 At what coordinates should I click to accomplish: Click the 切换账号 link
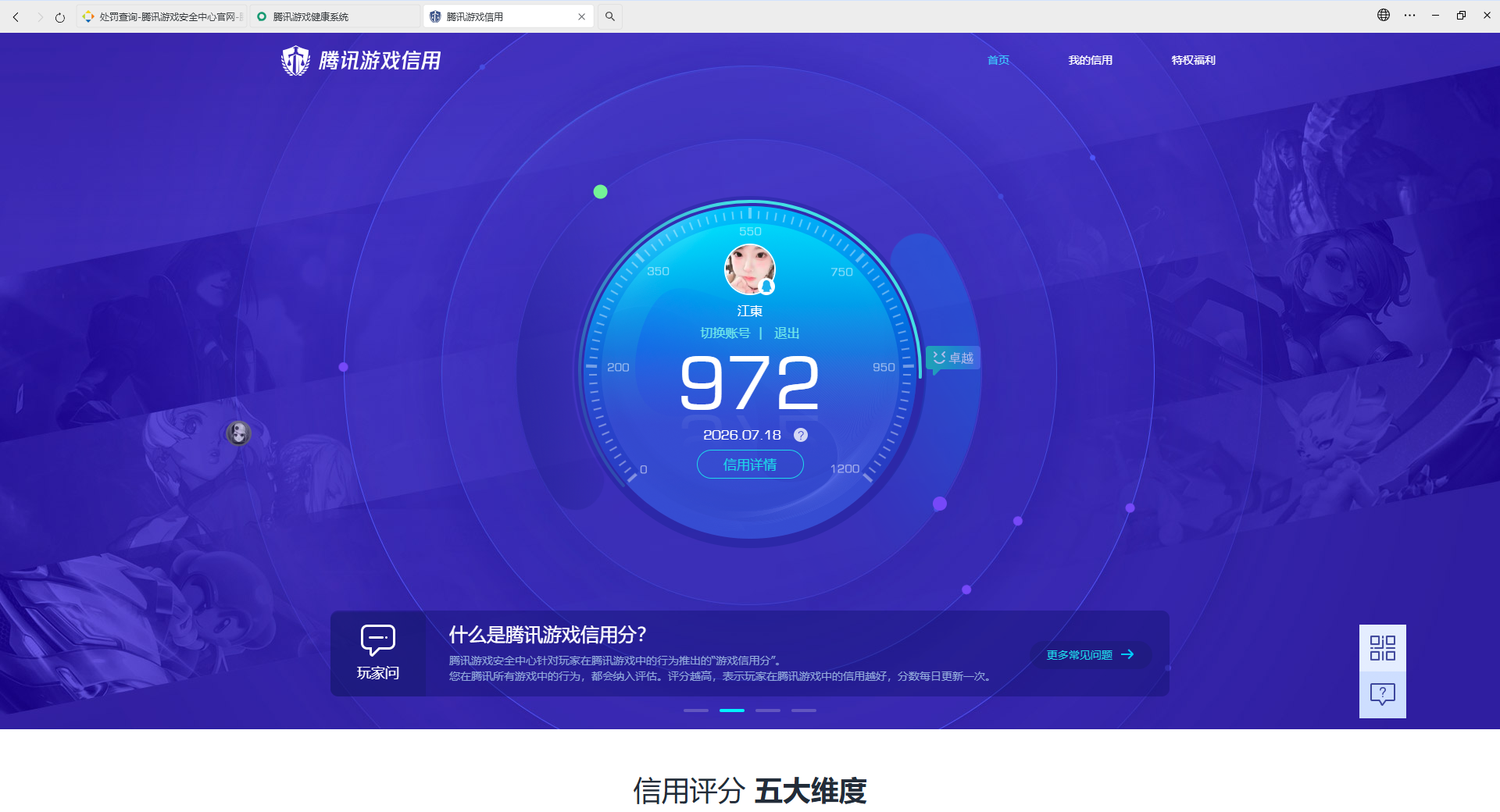click(725, 333)
